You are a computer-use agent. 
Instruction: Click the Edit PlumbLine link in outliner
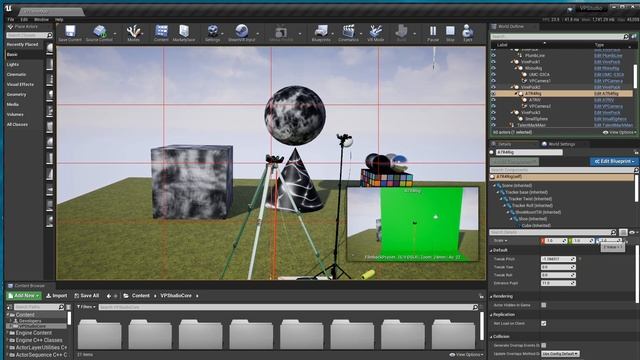click(608, 56)
